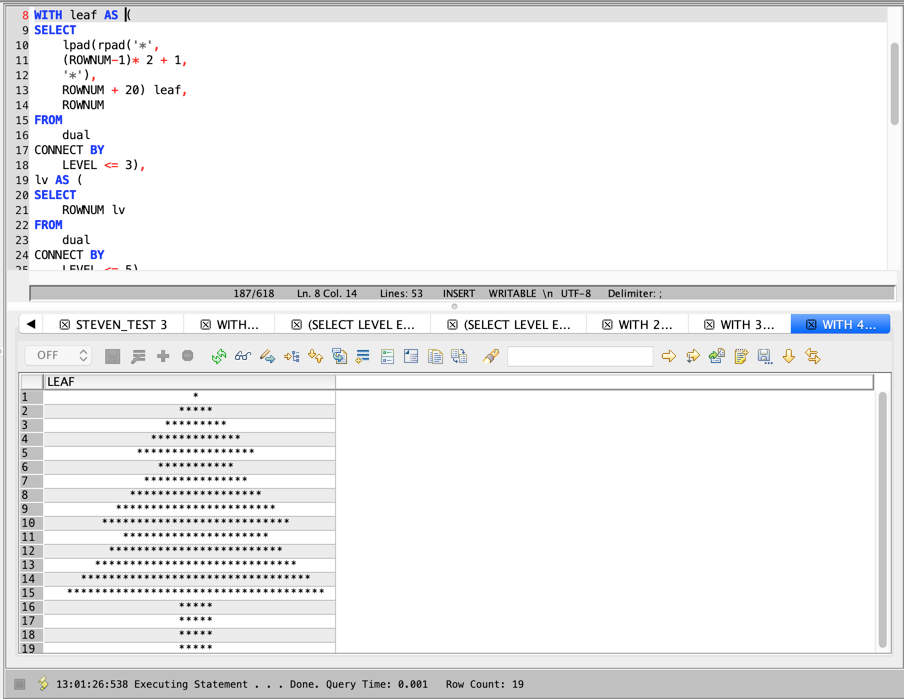Click the plus add row icon
The height and width of the screenshot is (699, 904).
[163, 356]
